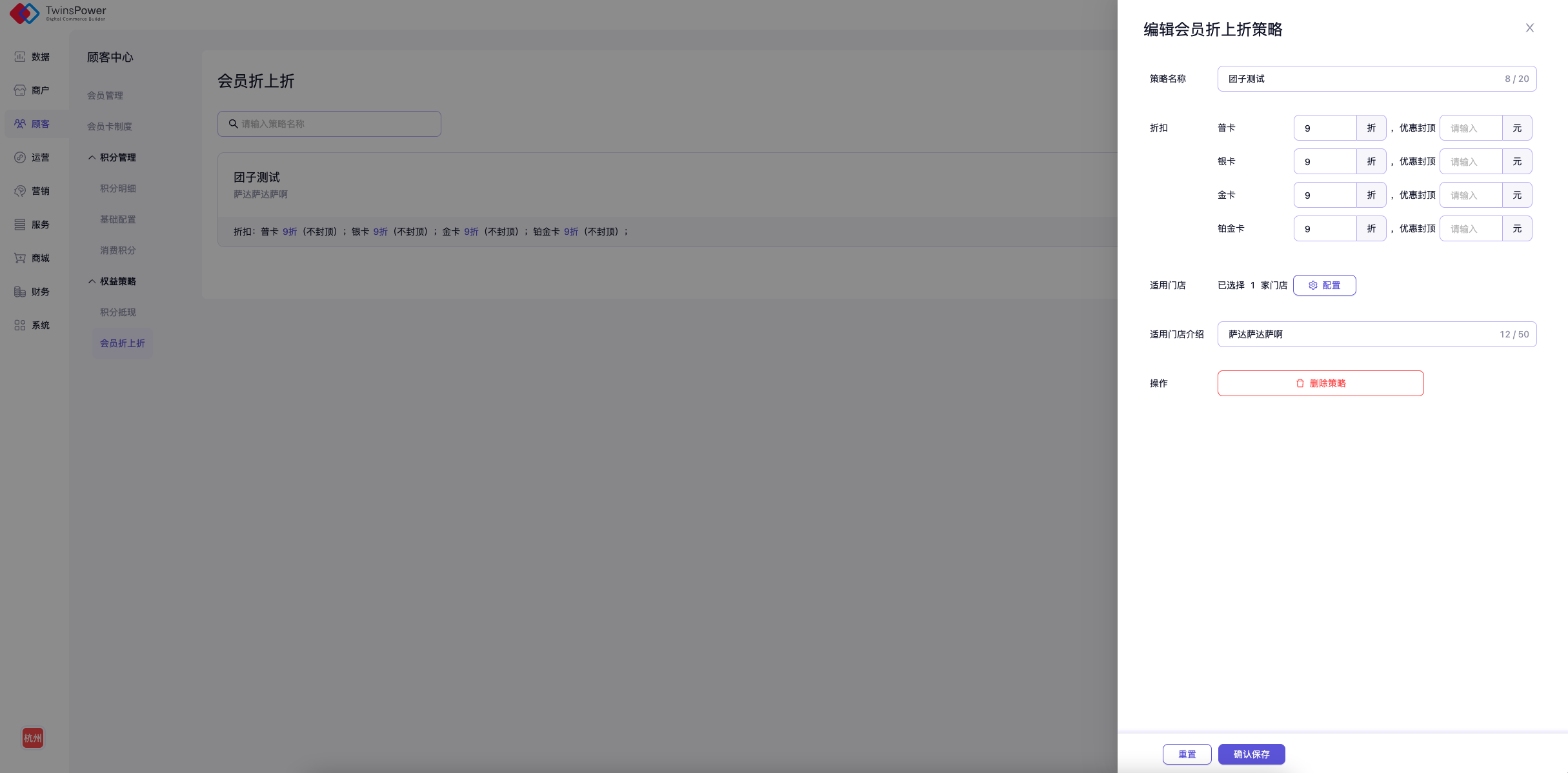Click the 配置 store configuration button
Image resolution: width=1568 pixels, height=773 pixels.
pos(1324,285)
